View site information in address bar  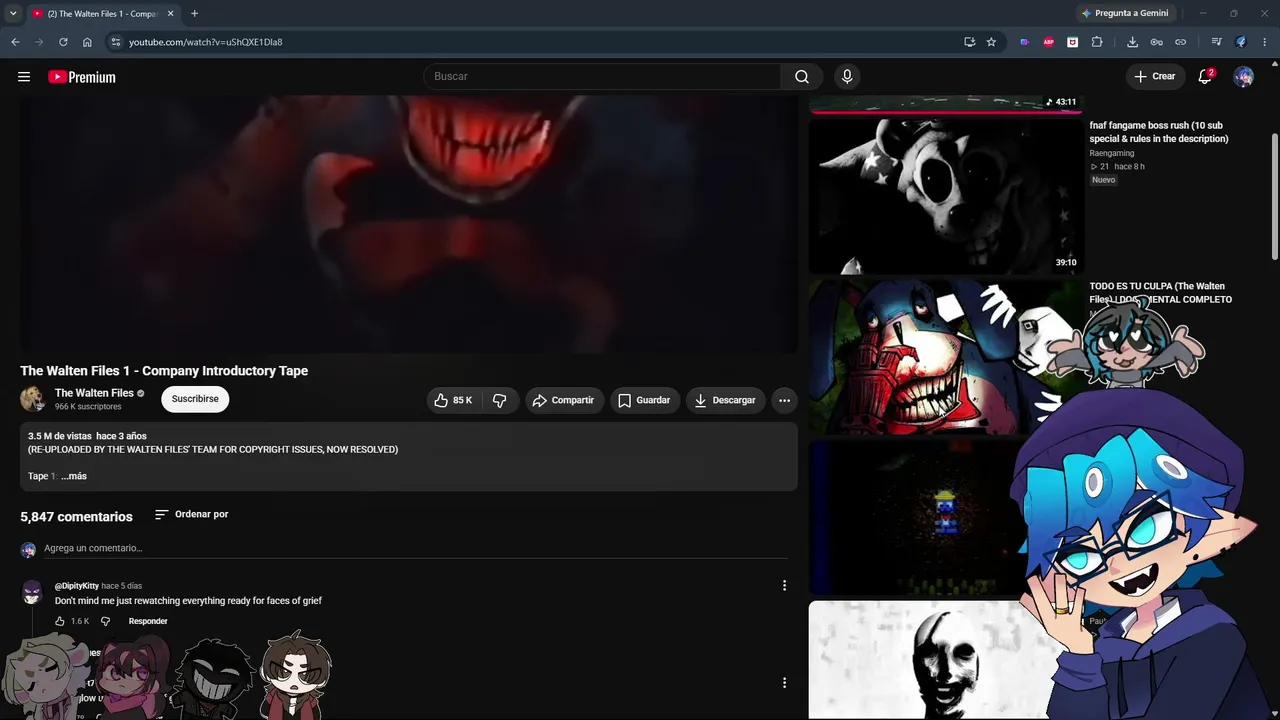click(x=115, y=42)
